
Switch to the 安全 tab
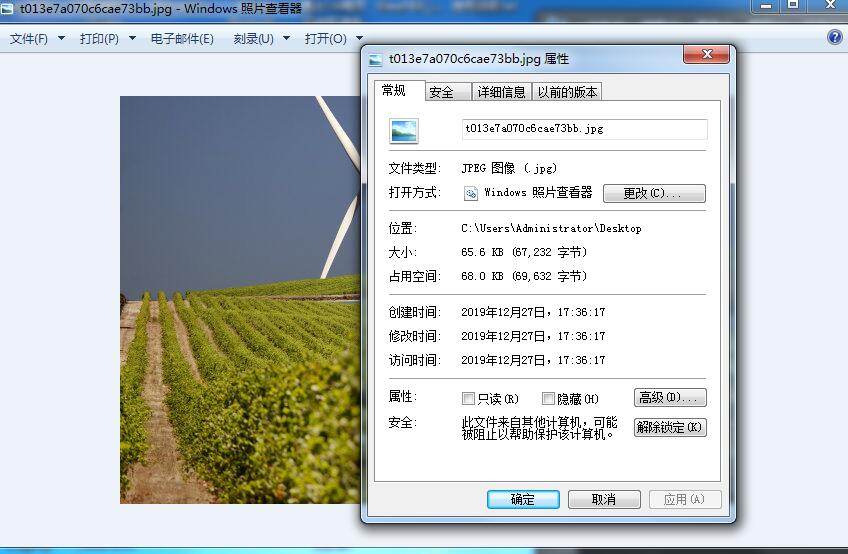pyautogui.click(x=441, y=92)
